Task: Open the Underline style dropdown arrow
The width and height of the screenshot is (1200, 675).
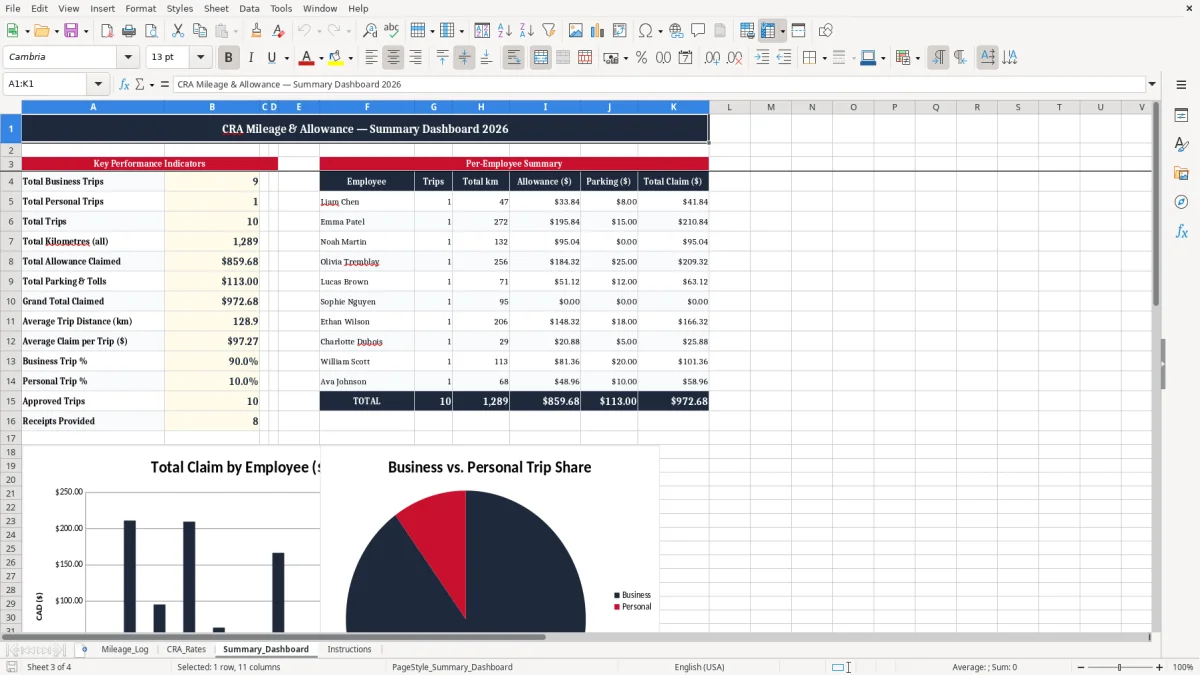Action: point(286,58)
